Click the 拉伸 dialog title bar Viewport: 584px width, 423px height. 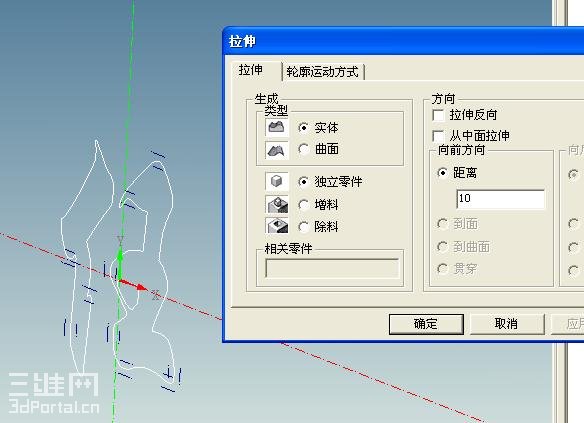403,41
